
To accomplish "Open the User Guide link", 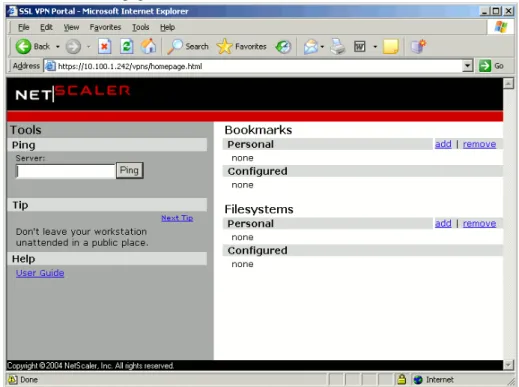I will click(x=40, y=273).
